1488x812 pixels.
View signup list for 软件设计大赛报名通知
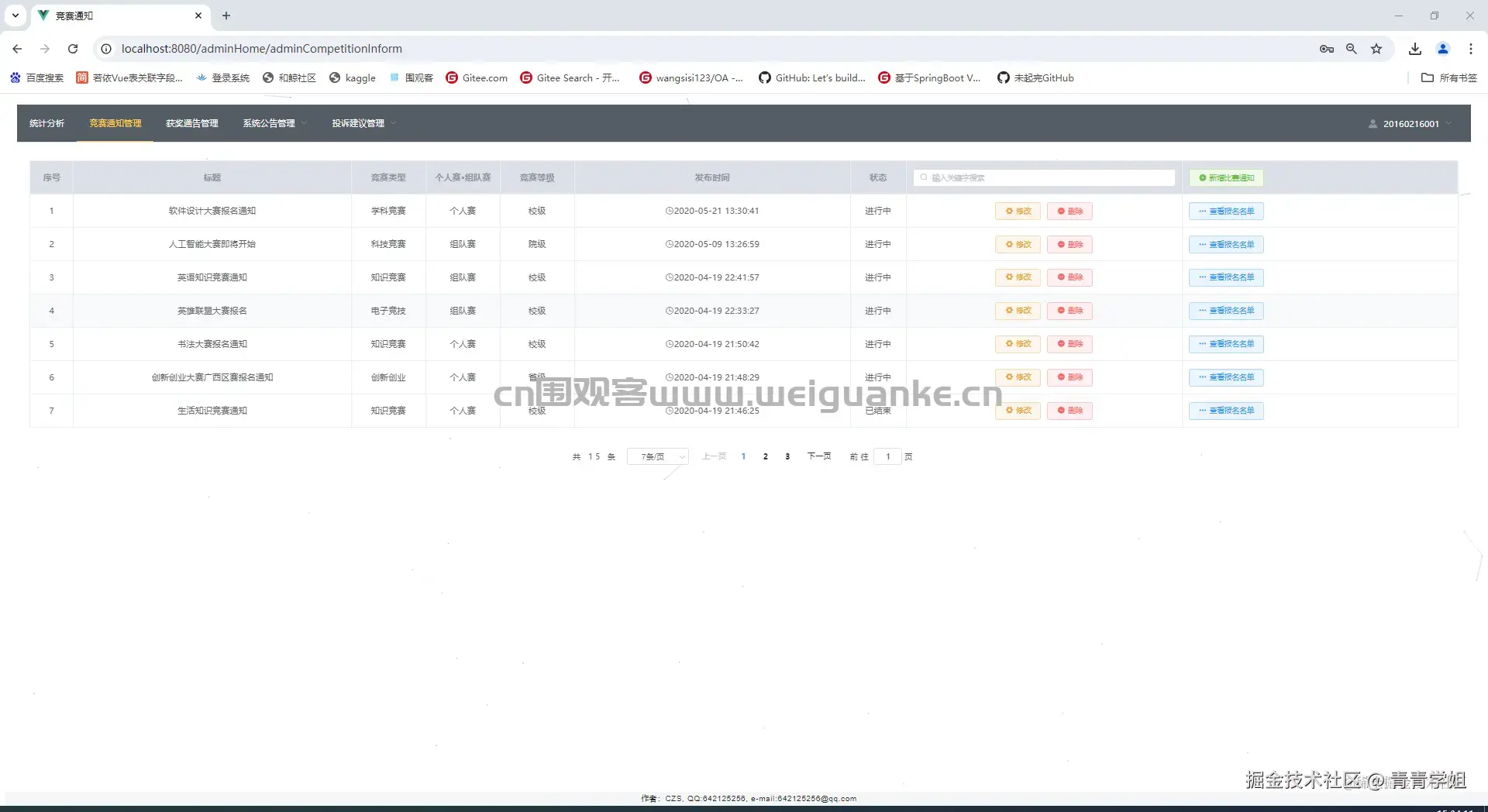pos(1226,212)
